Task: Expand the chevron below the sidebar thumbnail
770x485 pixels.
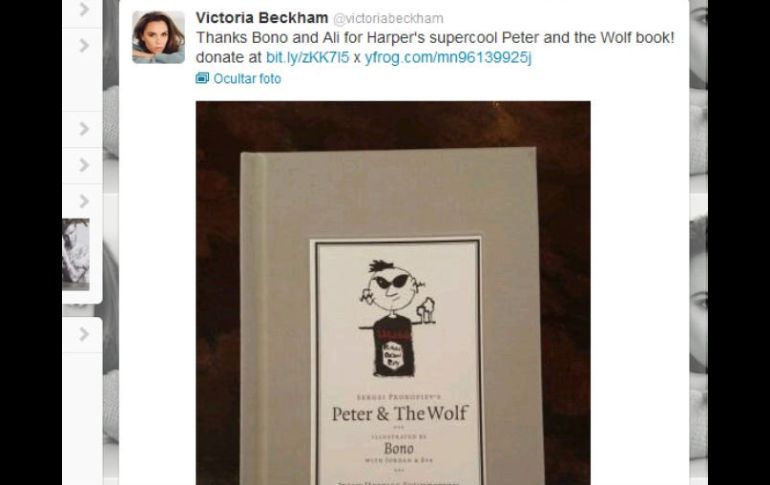Action: click(84, 334)
